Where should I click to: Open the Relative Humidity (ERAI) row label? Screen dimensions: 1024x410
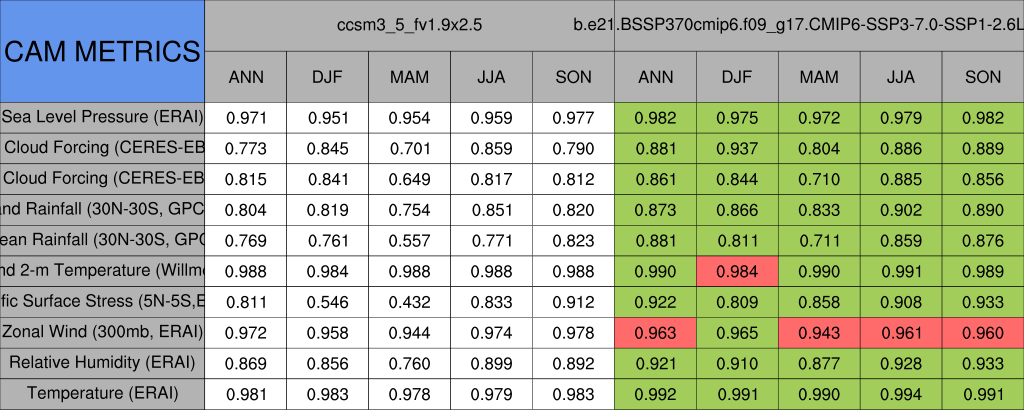click(102, 362)
